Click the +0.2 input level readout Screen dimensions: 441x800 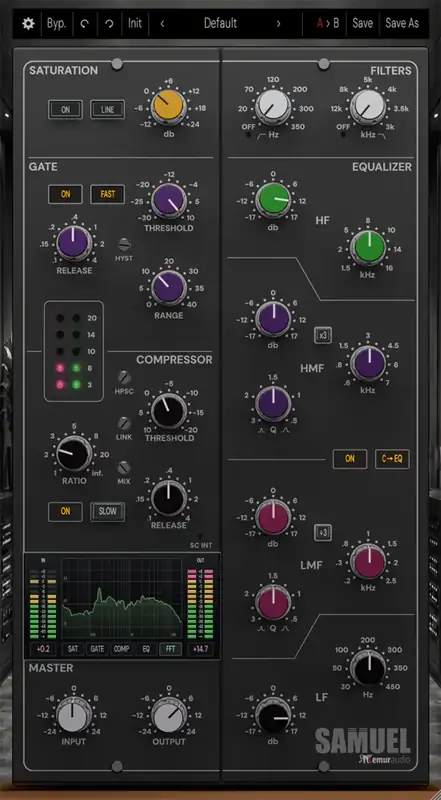click(42, 649)
